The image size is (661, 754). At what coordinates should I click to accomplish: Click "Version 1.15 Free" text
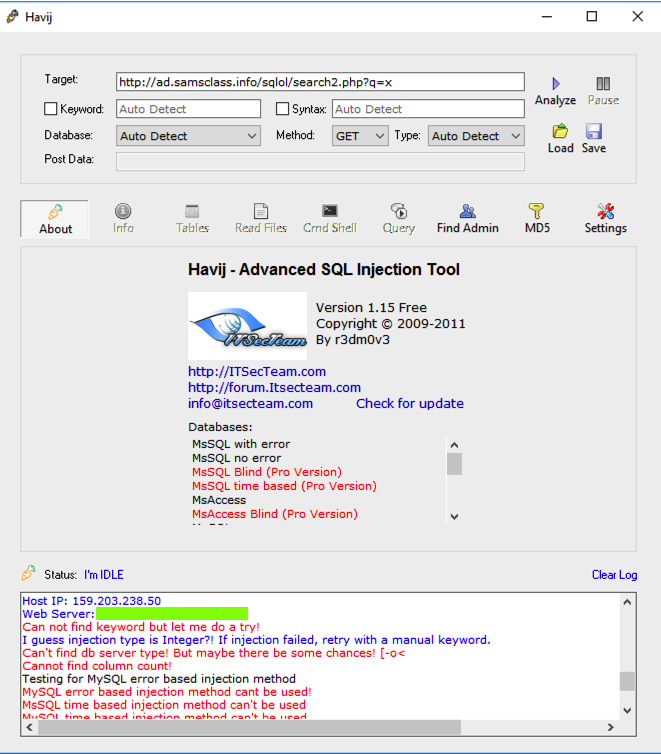[x=371, y=307]
